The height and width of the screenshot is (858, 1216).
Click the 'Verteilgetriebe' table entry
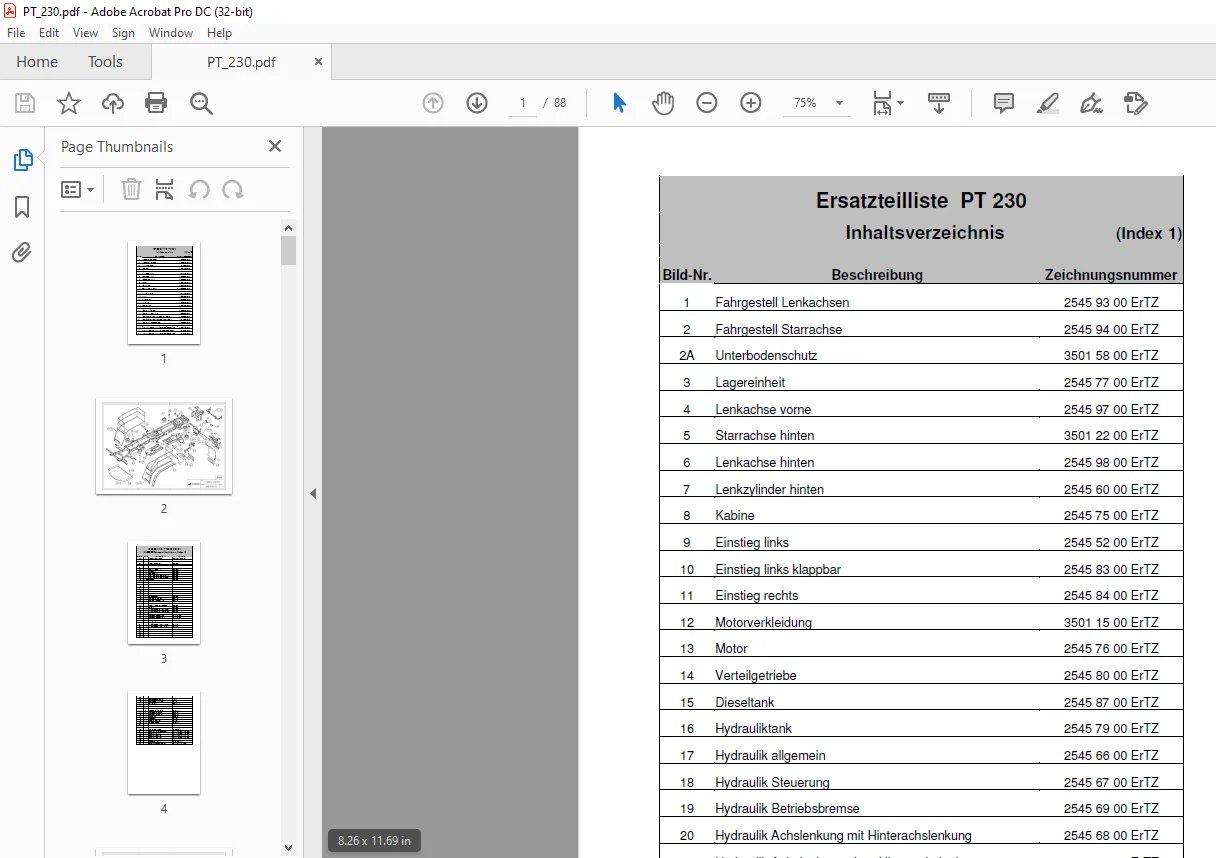tap(756, 676)
